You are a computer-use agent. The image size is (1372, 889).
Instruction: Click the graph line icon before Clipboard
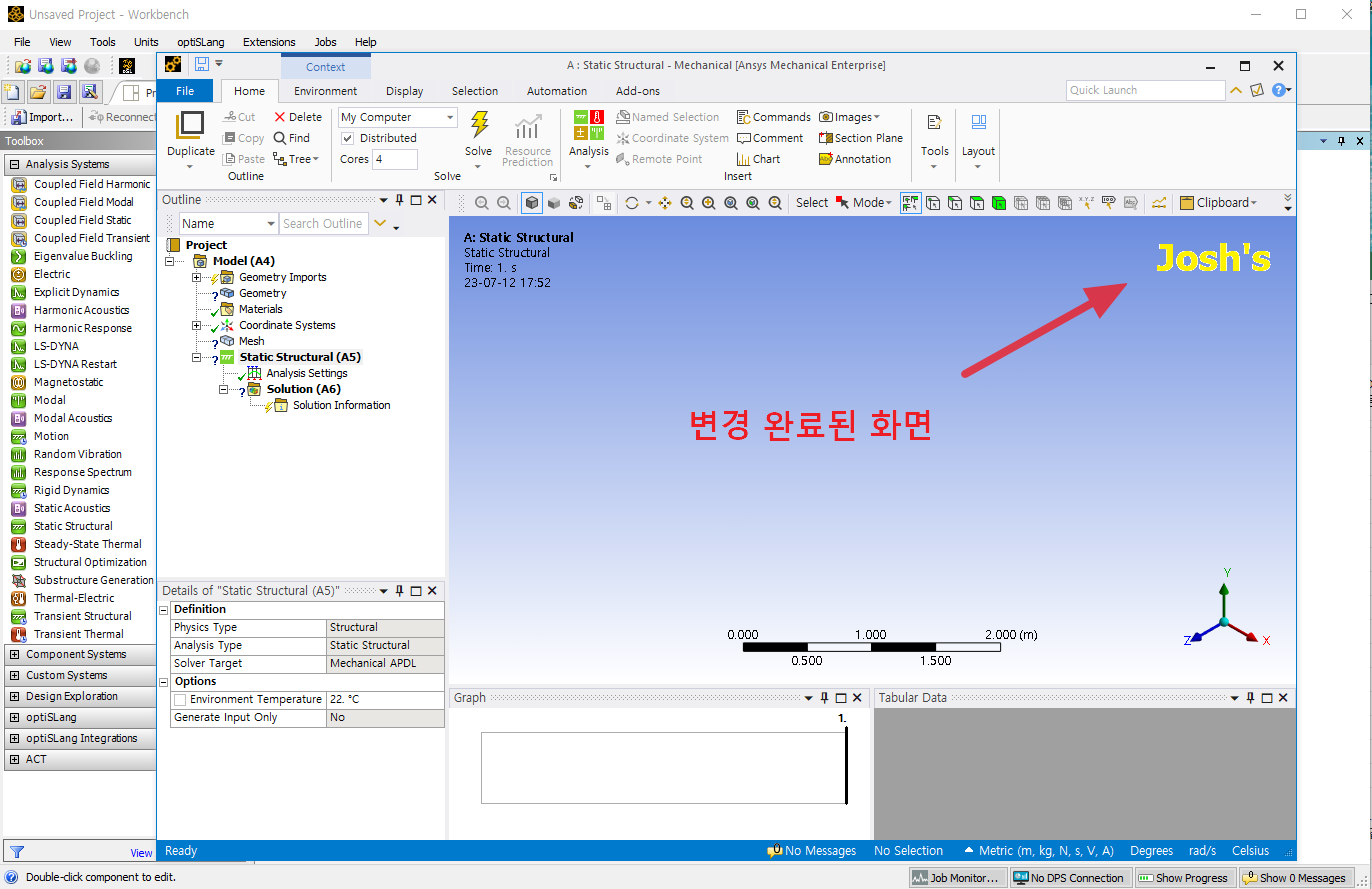pos(1158,202)
